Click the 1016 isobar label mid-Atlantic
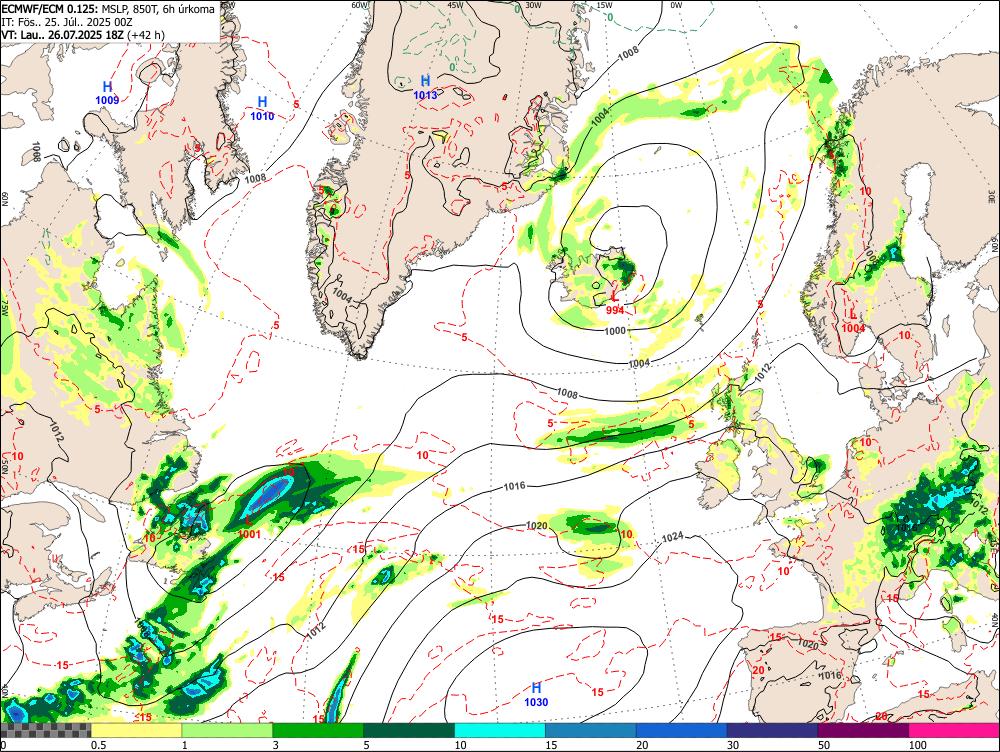Screen dimensions: 1000x752 515,487
